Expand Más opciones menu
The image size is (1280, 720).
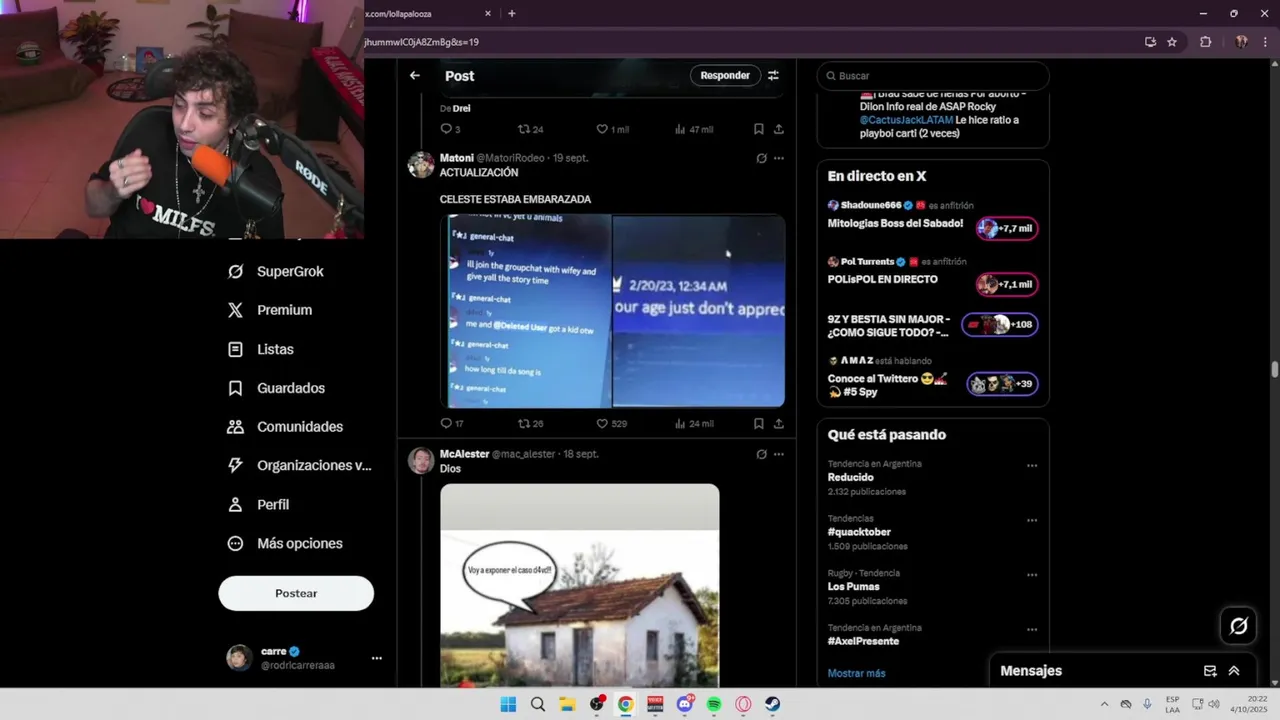click(x=285, y=543)
